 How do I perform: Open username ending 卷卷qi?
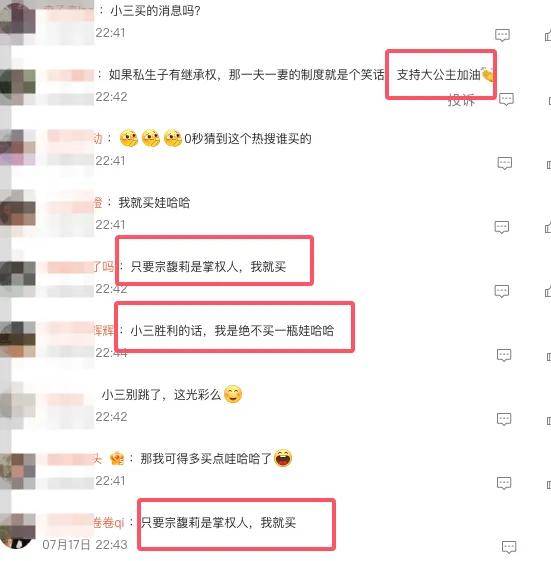click(x=108, y=523)
